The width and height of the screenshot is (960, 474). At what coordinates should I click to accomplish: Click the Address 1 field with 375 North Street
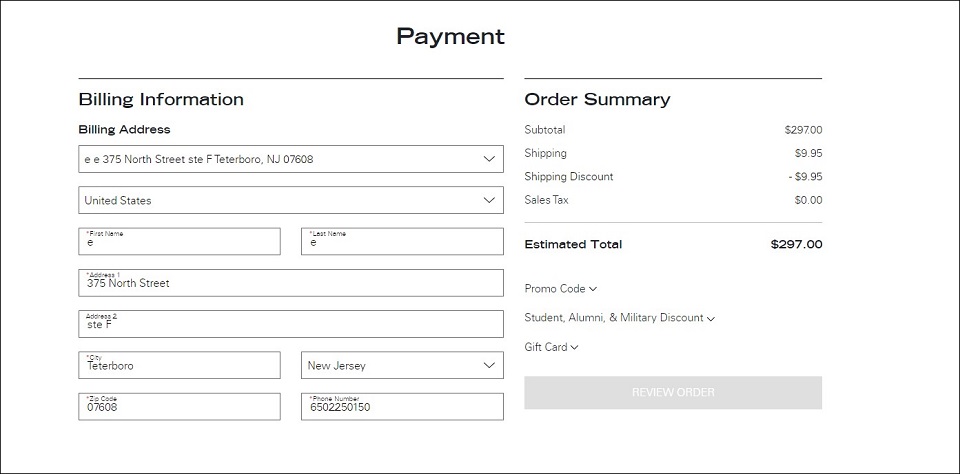tap(291, 283)
